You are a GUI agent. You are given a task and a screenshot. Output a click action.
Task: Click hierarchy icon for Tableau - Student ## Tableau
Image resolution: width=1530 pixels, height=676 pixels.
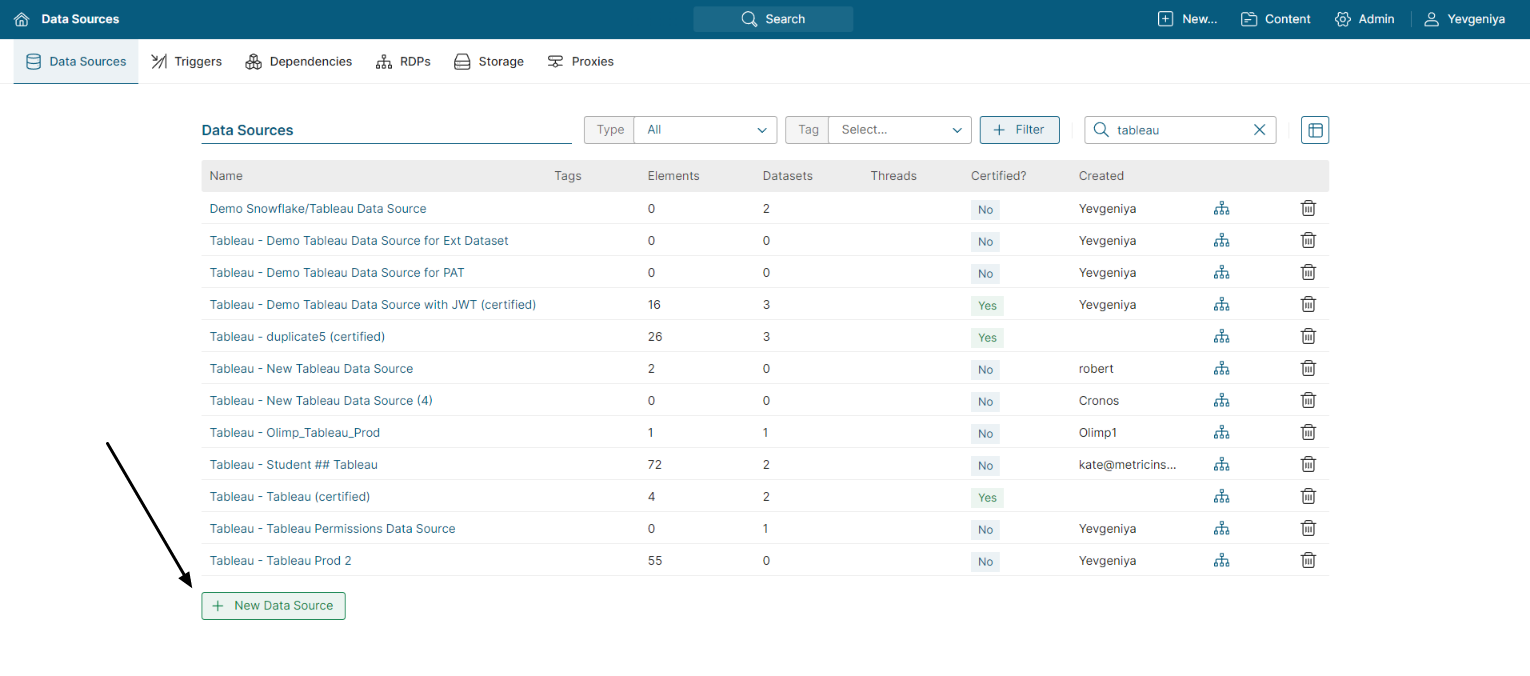pos(1221,465)
